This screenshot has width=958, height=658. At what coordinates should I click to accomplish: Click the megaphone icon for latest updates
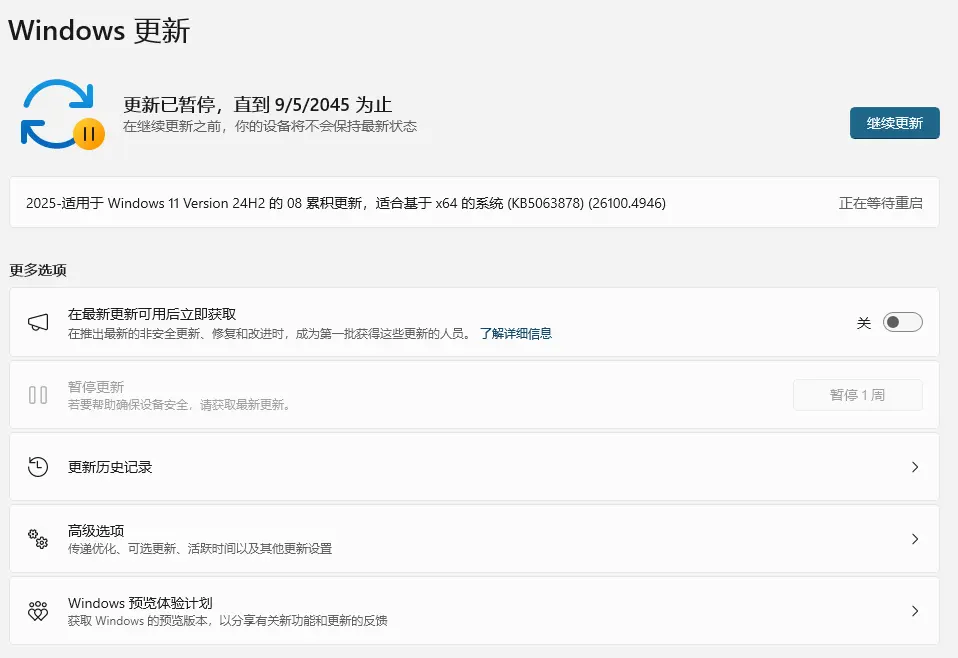click(38, 323)
